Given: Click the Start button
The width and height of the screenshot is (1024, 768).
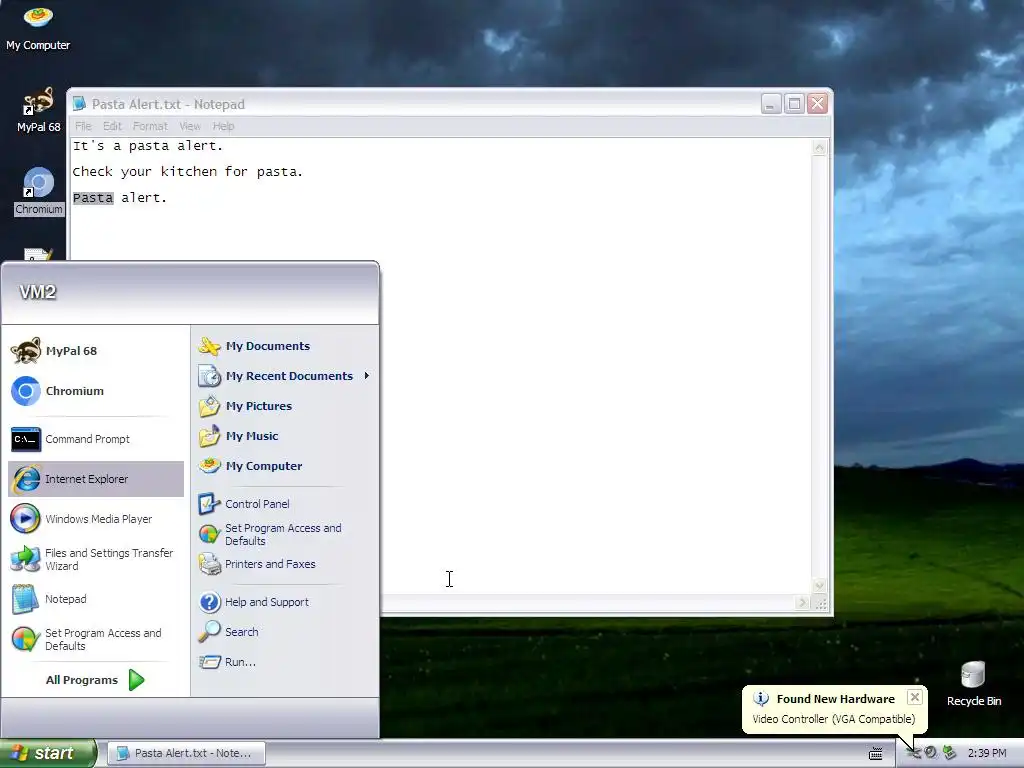Looking at the screenshot, I should click(48, 753).
